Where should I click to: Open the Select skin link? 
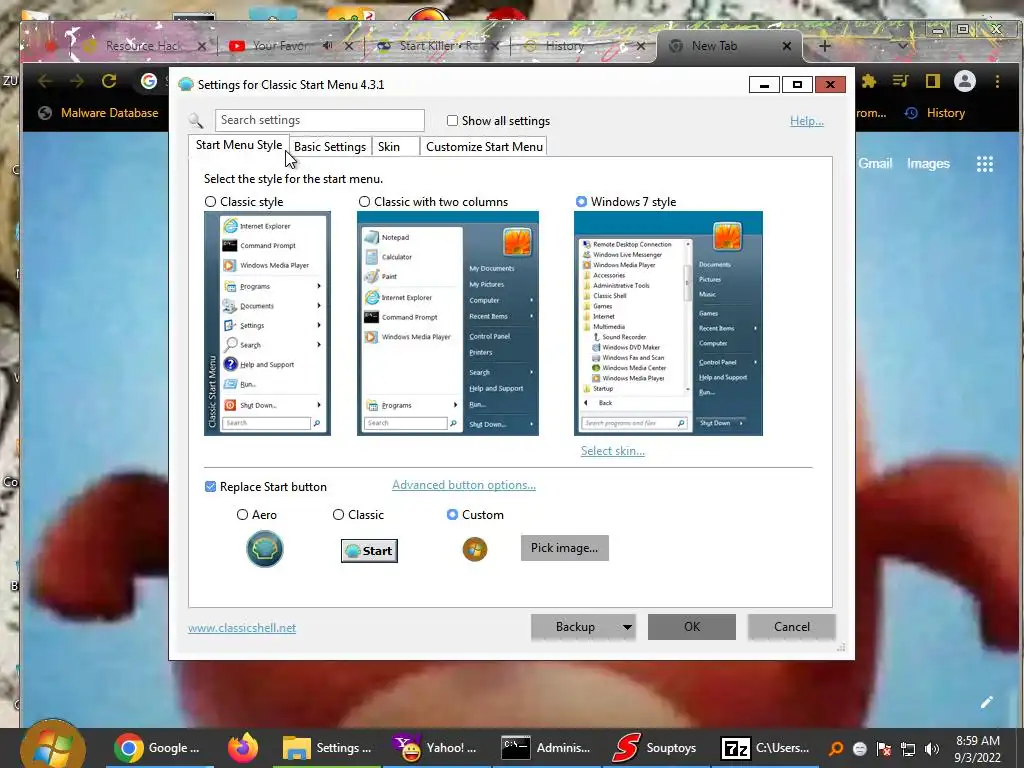(x=613, y=451)
